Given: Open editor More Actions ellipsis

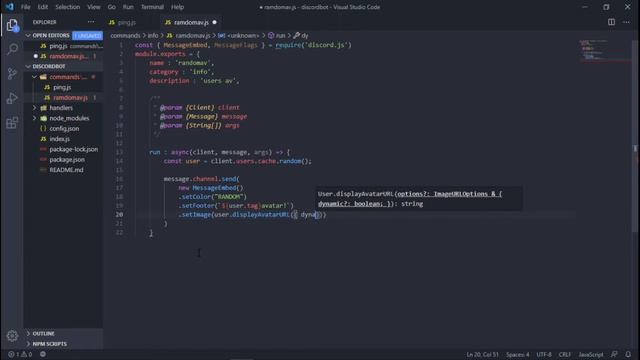Looking at the screenshot, I should 626,22.
